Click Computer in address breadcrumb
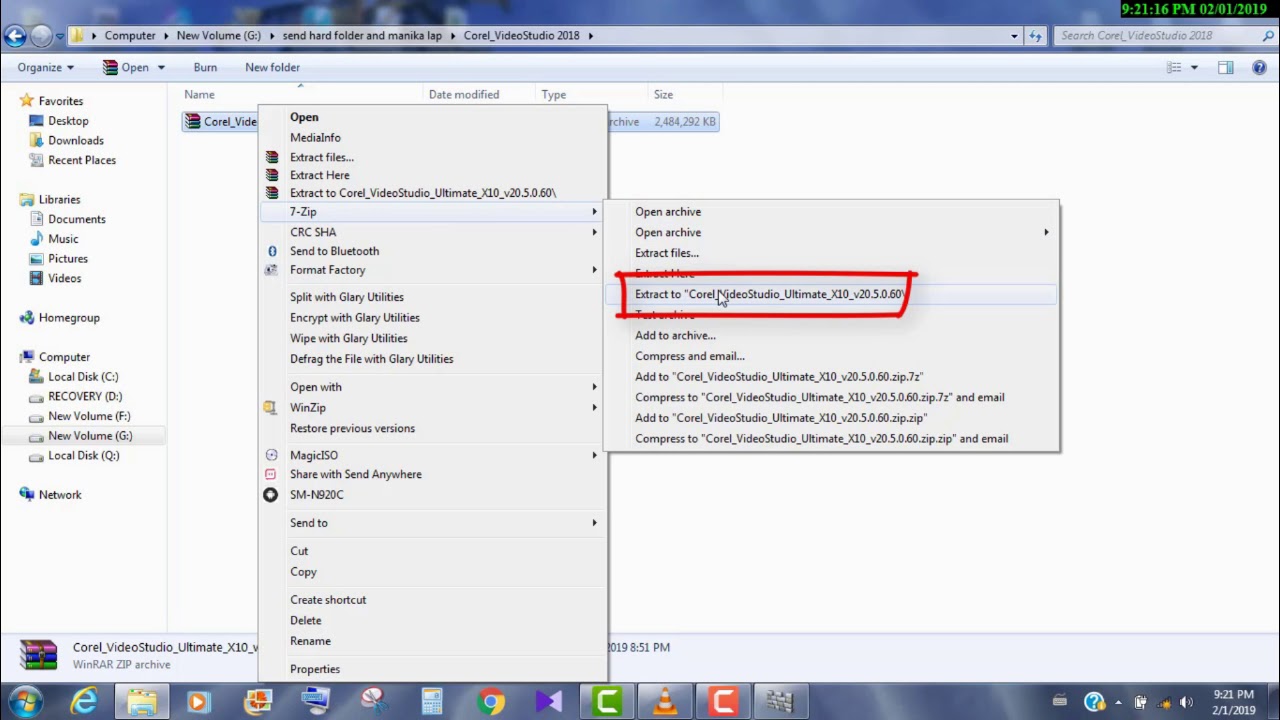This screenshot has height=720, width=1280. click(130, 36)
